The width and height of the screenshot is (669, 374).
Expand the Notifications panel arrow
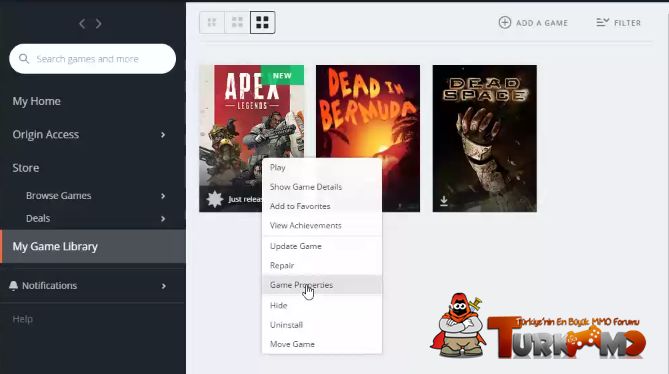tap(163, 286)
